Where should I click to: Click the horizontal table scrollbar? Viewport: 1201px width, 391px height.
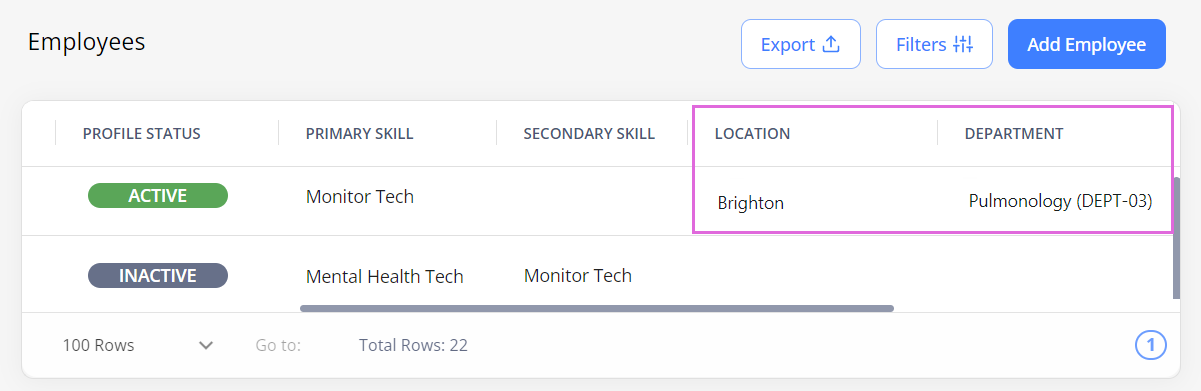pos(597,308)
